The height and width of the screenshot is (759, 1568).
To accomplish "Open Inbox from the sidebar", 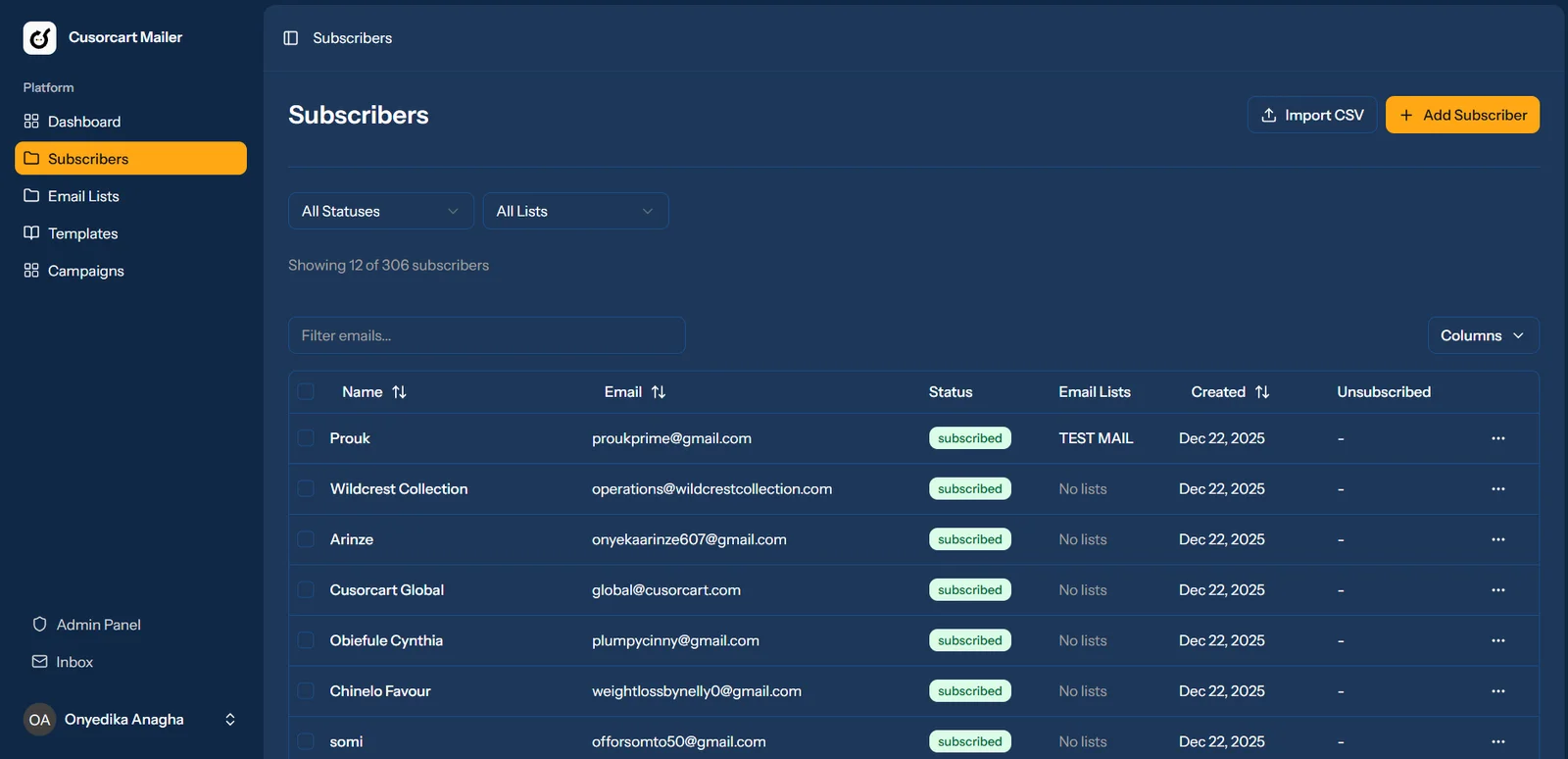I will coord(130,662).
